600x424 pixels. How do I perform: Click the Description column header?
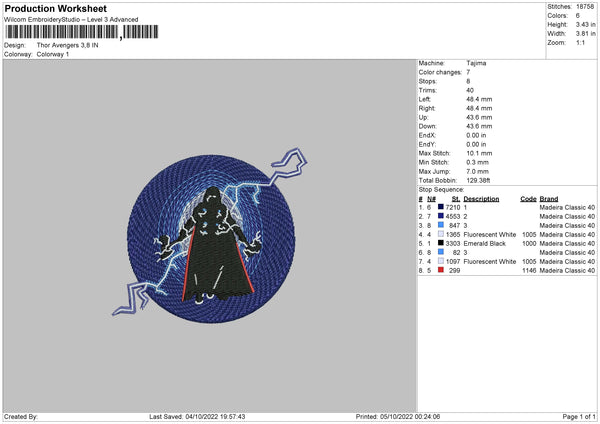481,199
